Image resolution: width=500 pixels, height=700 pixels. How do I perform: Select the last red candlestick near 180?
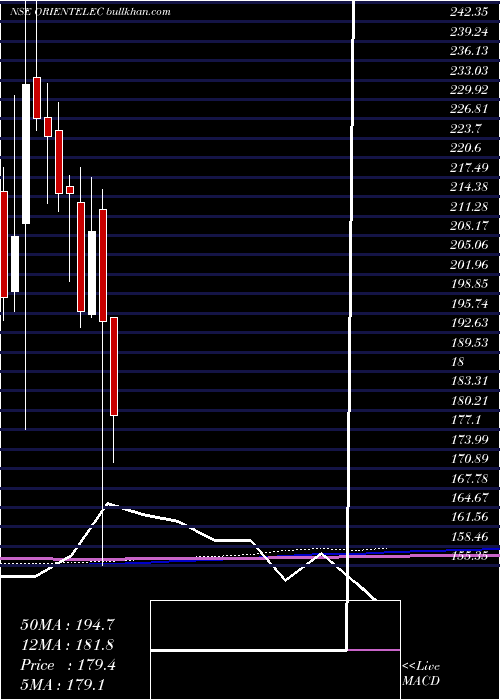coord(114,367)
